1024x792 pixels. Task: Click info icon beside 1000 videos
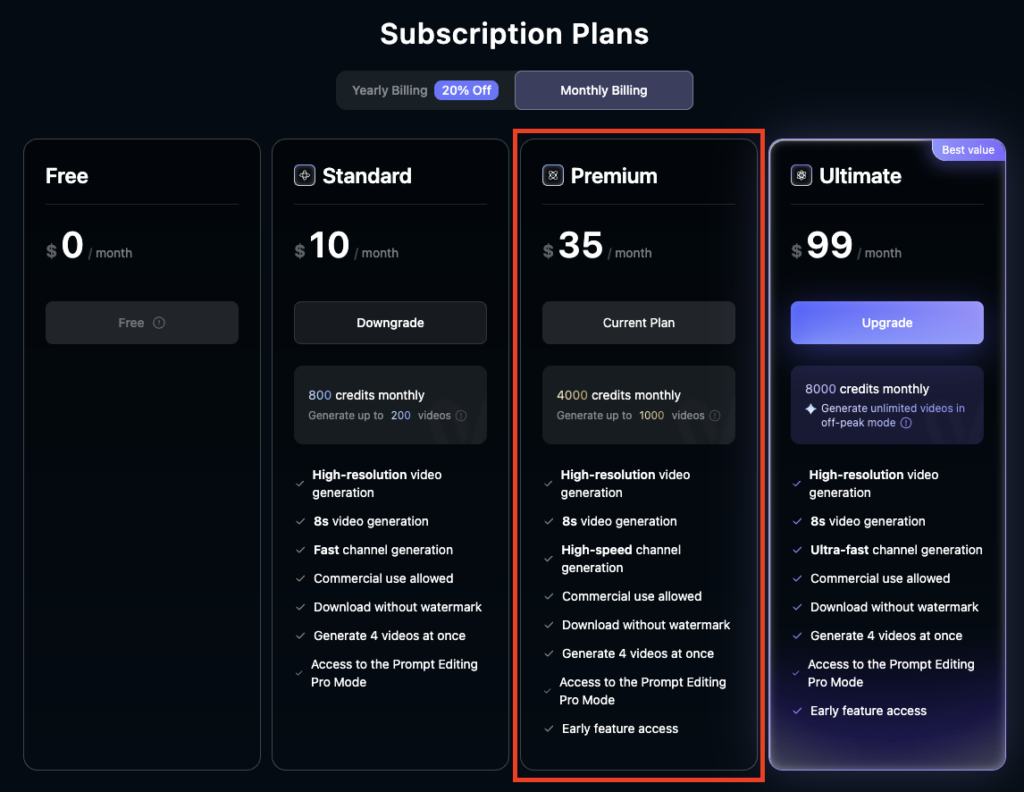714,415
